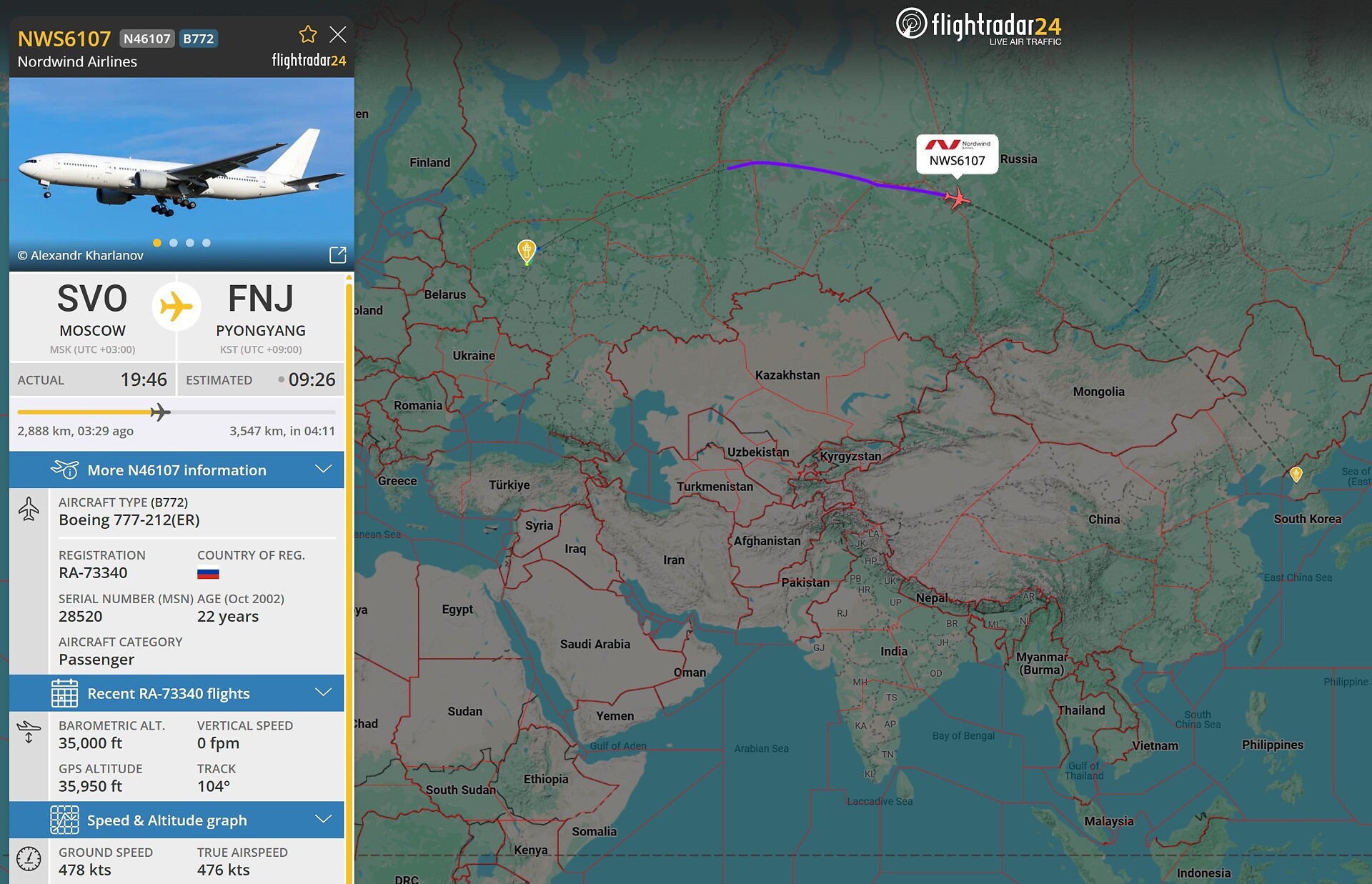The width and height of the screenshot is (1372, 884).
Task: Select the second photo carousel dot
Action: click(174, 243)
